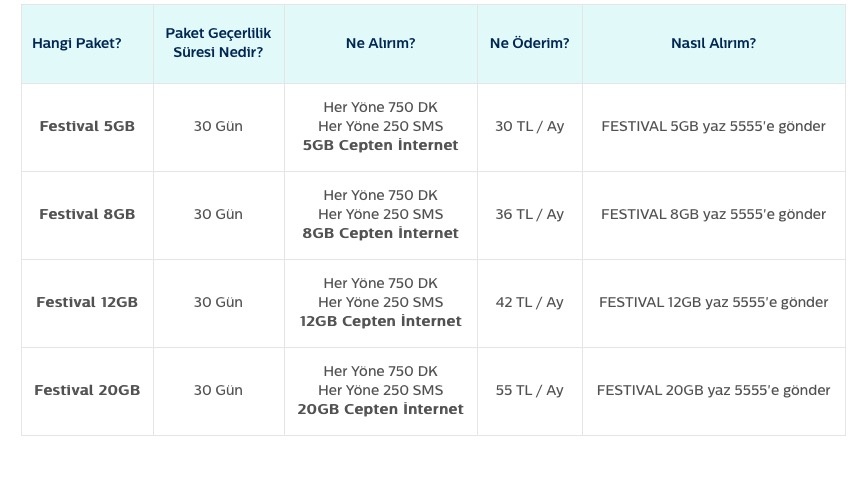Click the "Paket Geçerlilik Süresi Nedir?" header
The height and width of the screenshot is (486, 864).
point(218,43)
